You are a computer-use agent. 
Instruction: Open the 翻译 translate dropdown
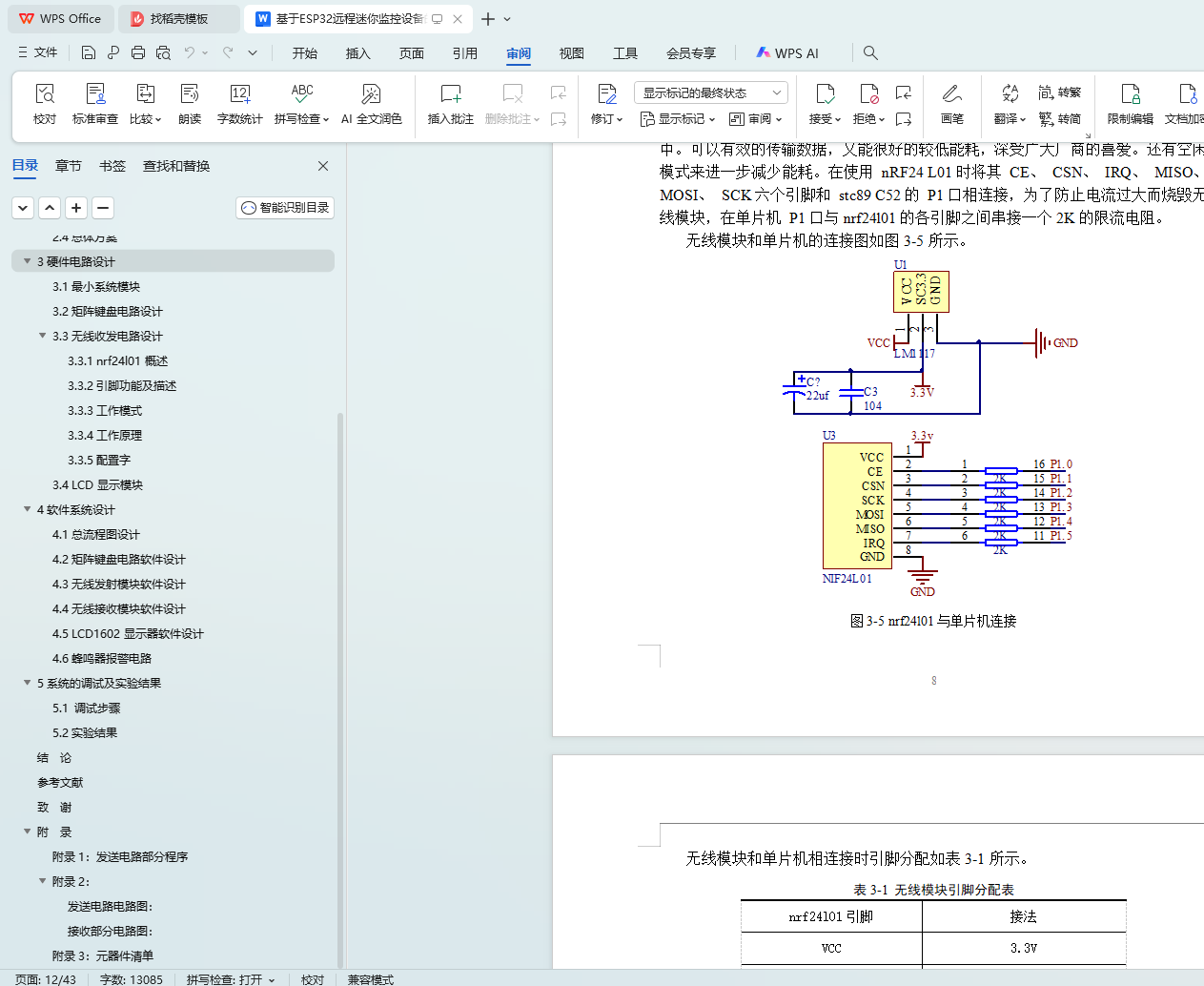1010,119
